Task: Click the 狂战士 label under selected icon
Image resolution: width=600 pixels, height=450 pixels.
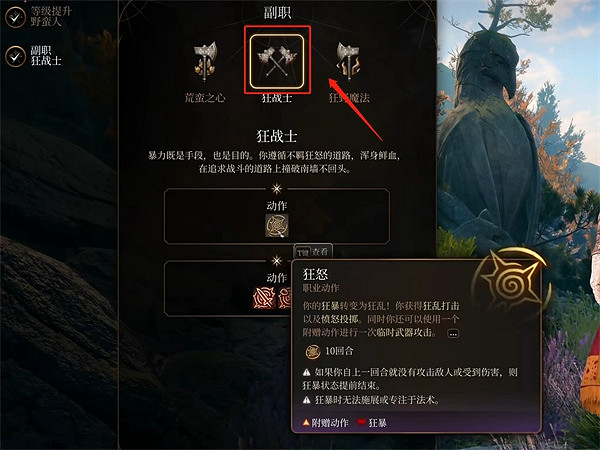Action: [277, 98]
